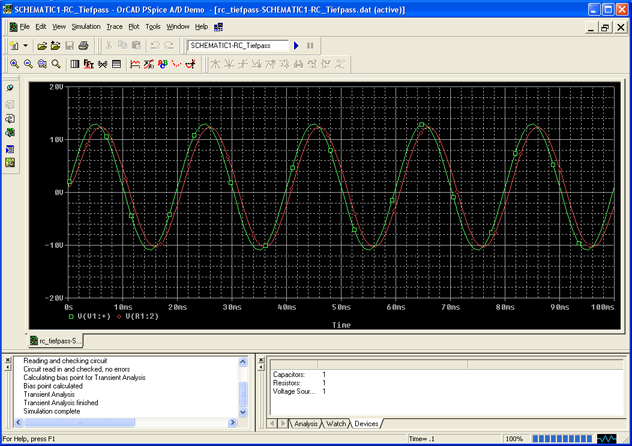Viewport: 632px width, 446px height.
Task: Open the Trace menu
Action: click(115, 27)
